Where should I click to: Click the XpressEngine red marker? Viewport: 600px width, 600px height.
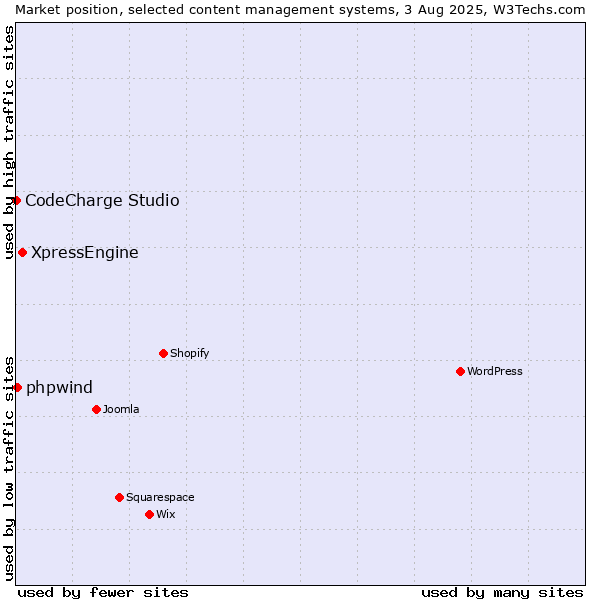(23, 253)
